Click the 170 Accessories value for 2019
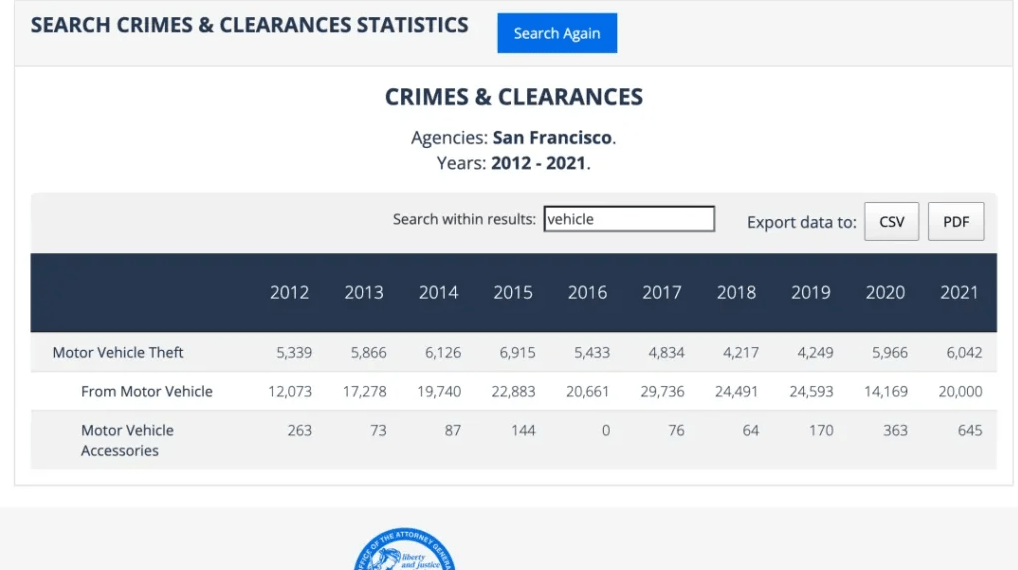The image size is (1018, 570). [x=821, y=430]
